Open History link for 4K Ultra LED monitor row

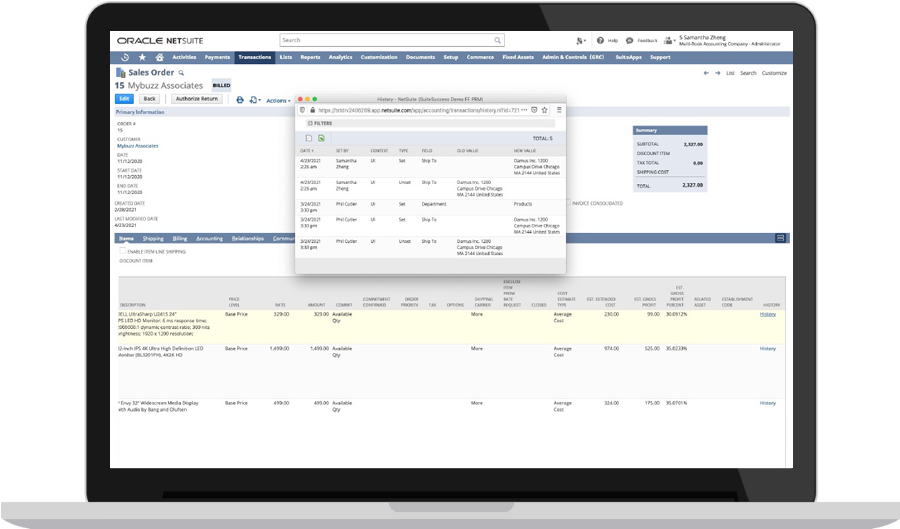(x=767, y=349)
